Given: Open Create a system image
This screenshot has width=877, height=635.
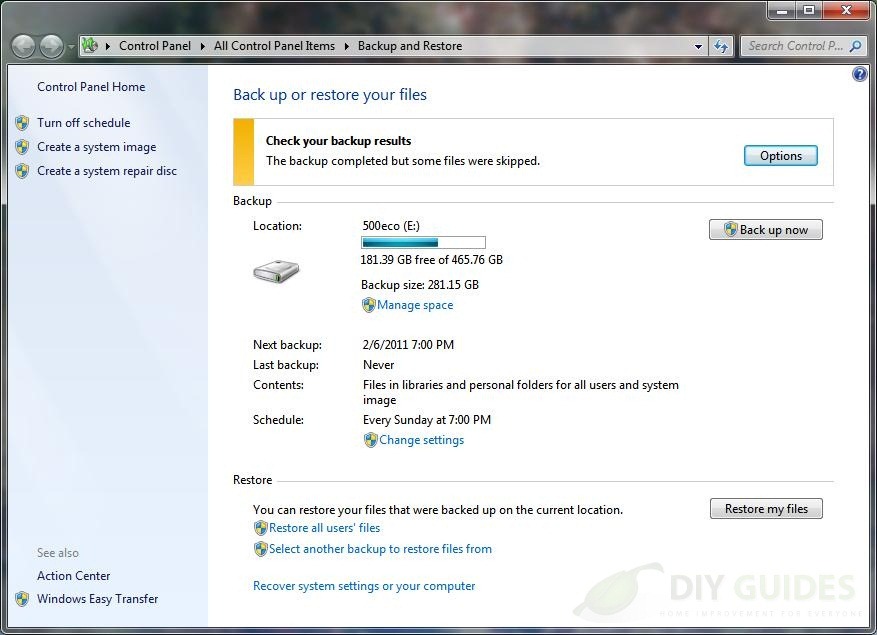Looking at the screenshot, I should click(x=96, y=147).
